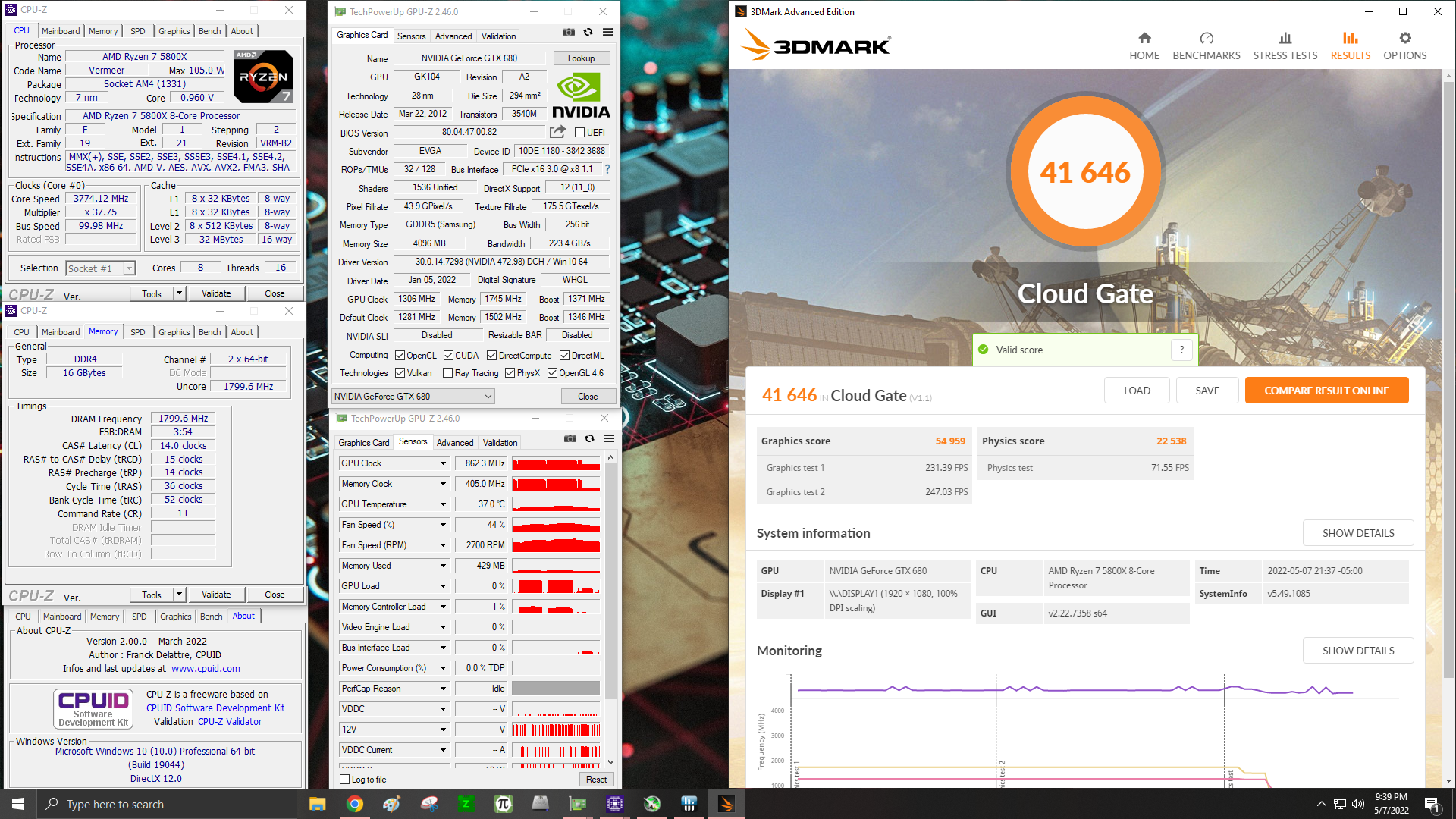Image resolution: width=1456 pixels, height=819 pixels.
Task: Expand GPU Load sensor dropdown
Action: [443, 586]
